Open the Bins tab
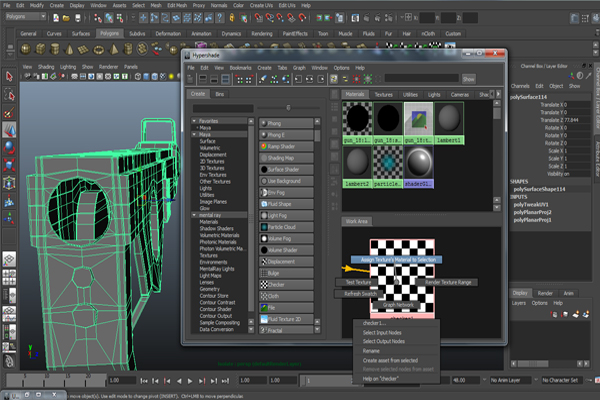 click(220, 94)
